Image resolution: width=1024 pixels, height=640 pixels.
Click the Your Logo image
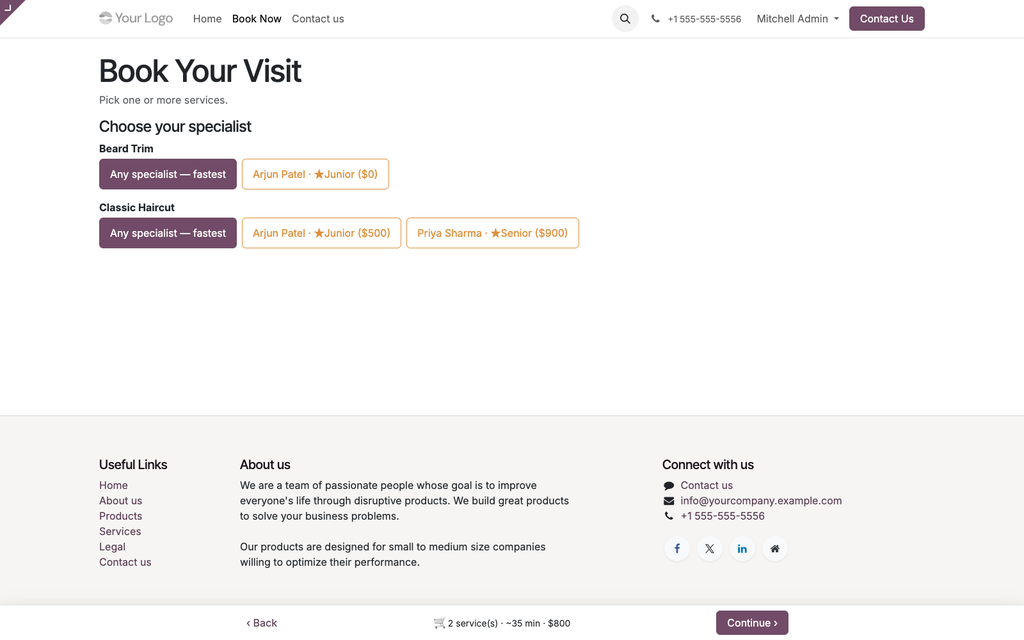[x=136, y=18]
